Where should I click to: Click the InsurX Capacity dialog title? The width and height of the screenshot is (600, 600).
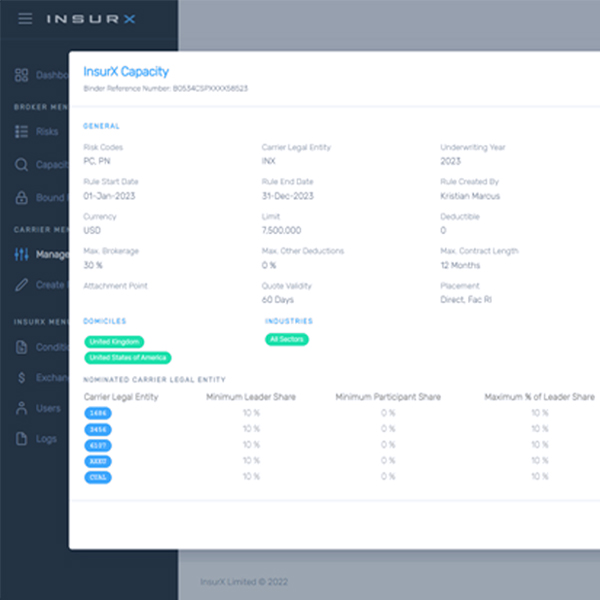(x=126, y=72)
